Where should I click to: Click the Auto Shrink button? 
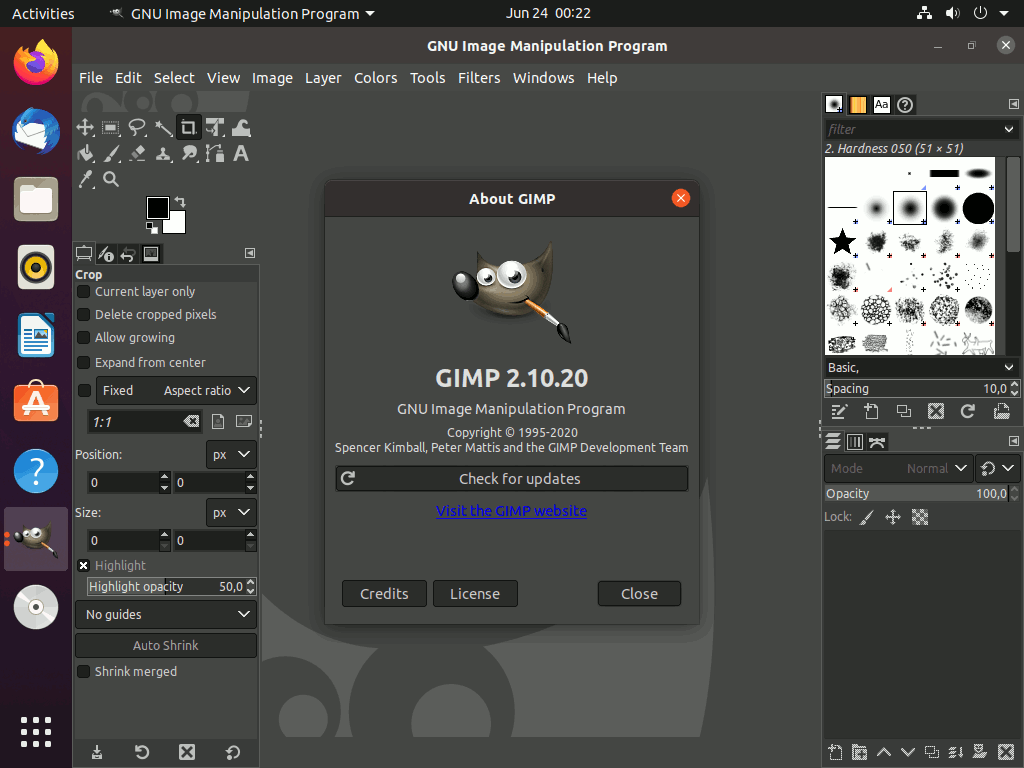click(x=166, y=645)
